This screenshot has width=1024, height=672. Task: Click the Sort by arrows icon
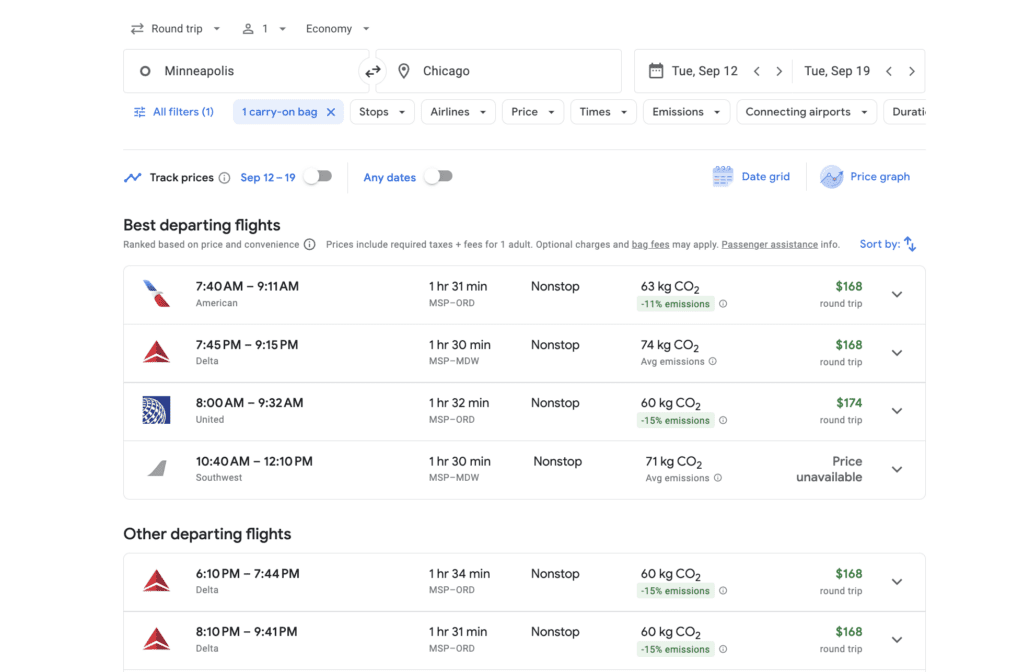(x=909, y=243)
